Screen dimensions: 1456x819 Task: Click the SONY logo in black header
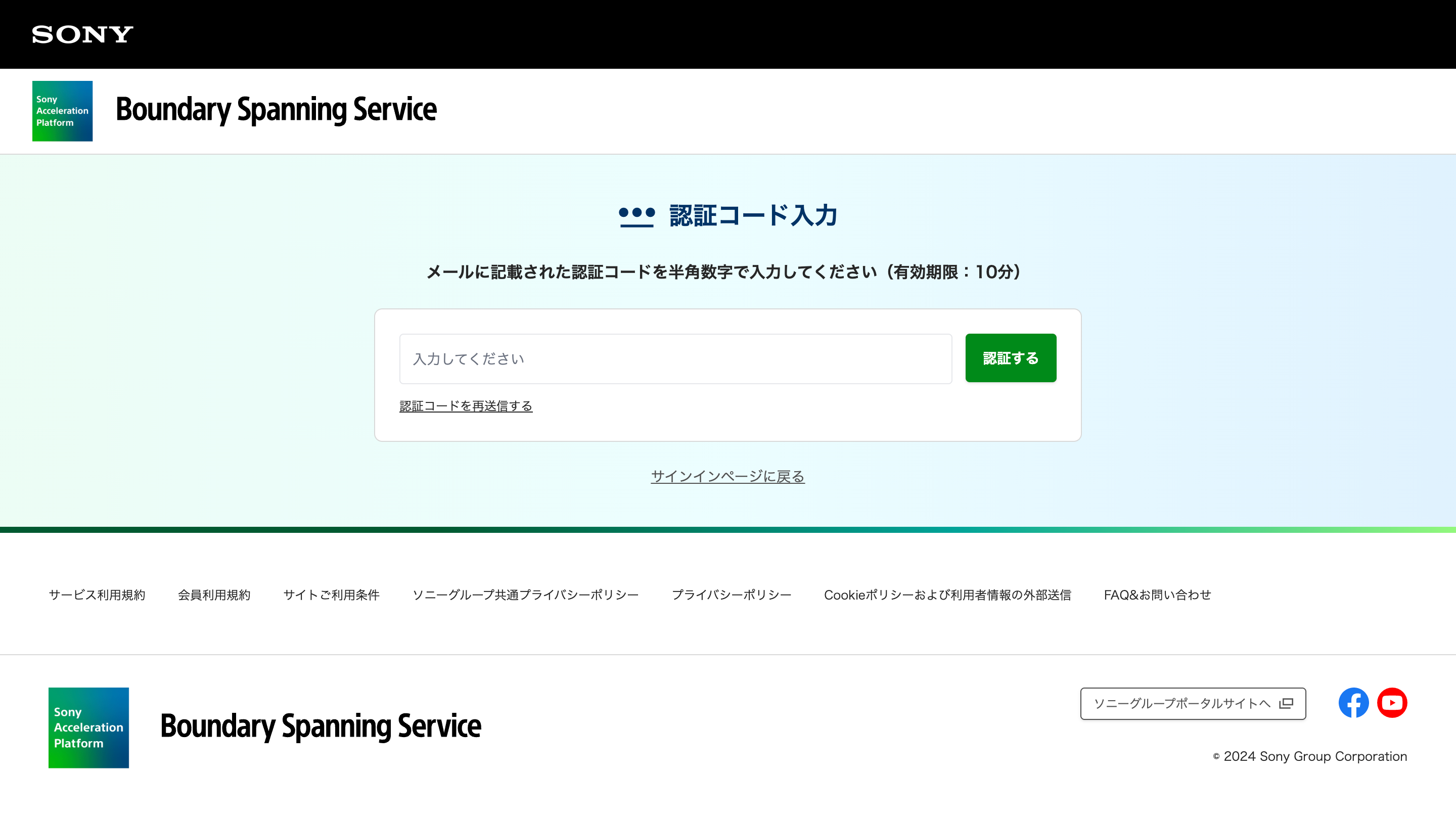tap(82, 34)
